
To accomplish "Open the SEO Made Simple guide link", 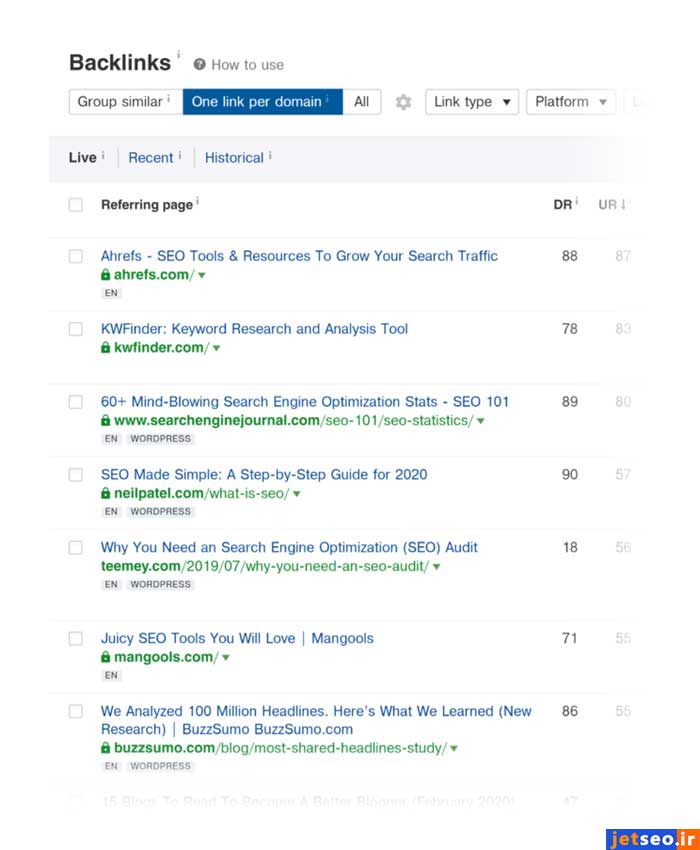I will [264, 475].
